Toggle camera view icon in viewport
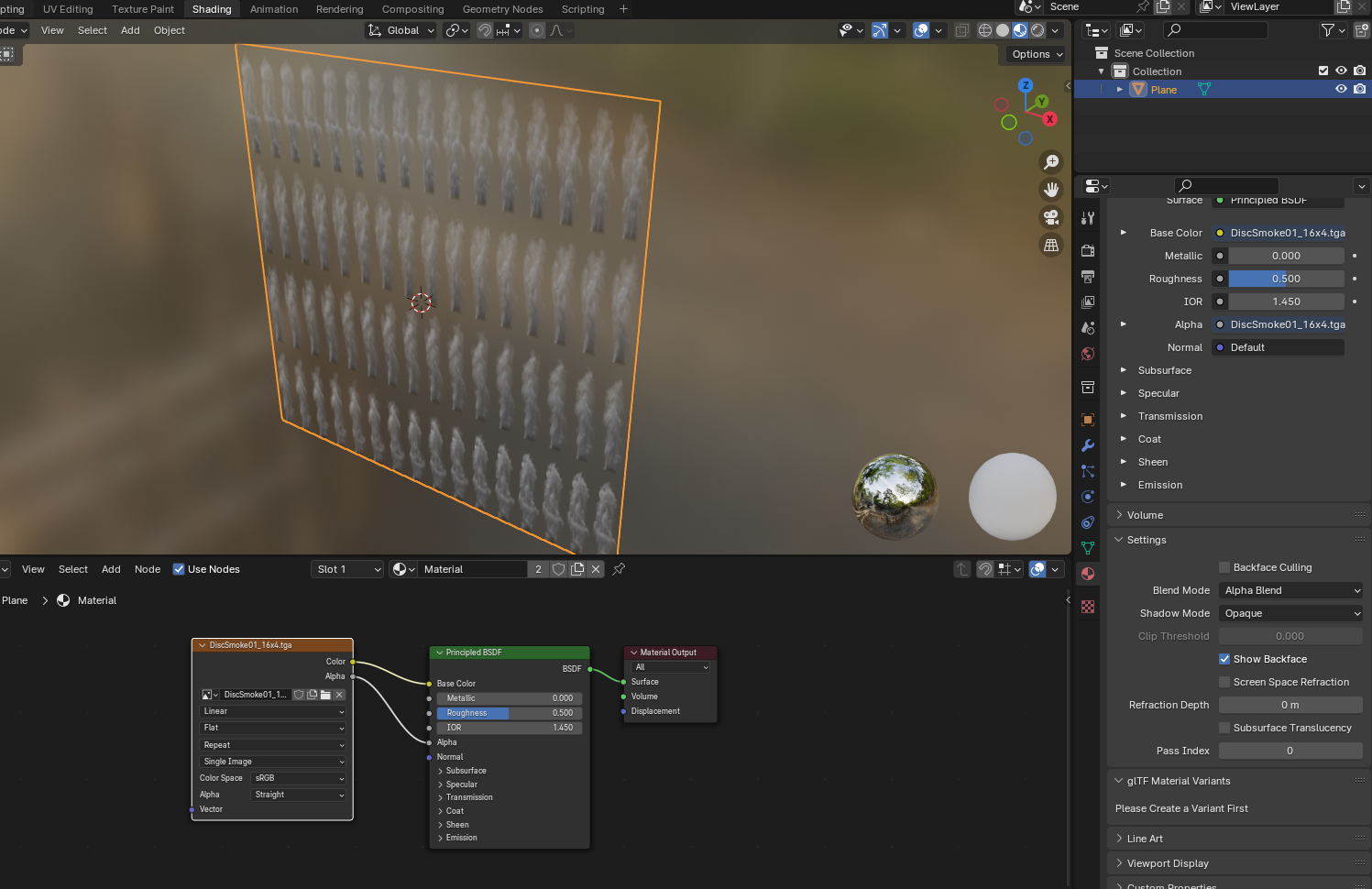This screenshot has height=889, width=1372. click(x=1051, y=217)
